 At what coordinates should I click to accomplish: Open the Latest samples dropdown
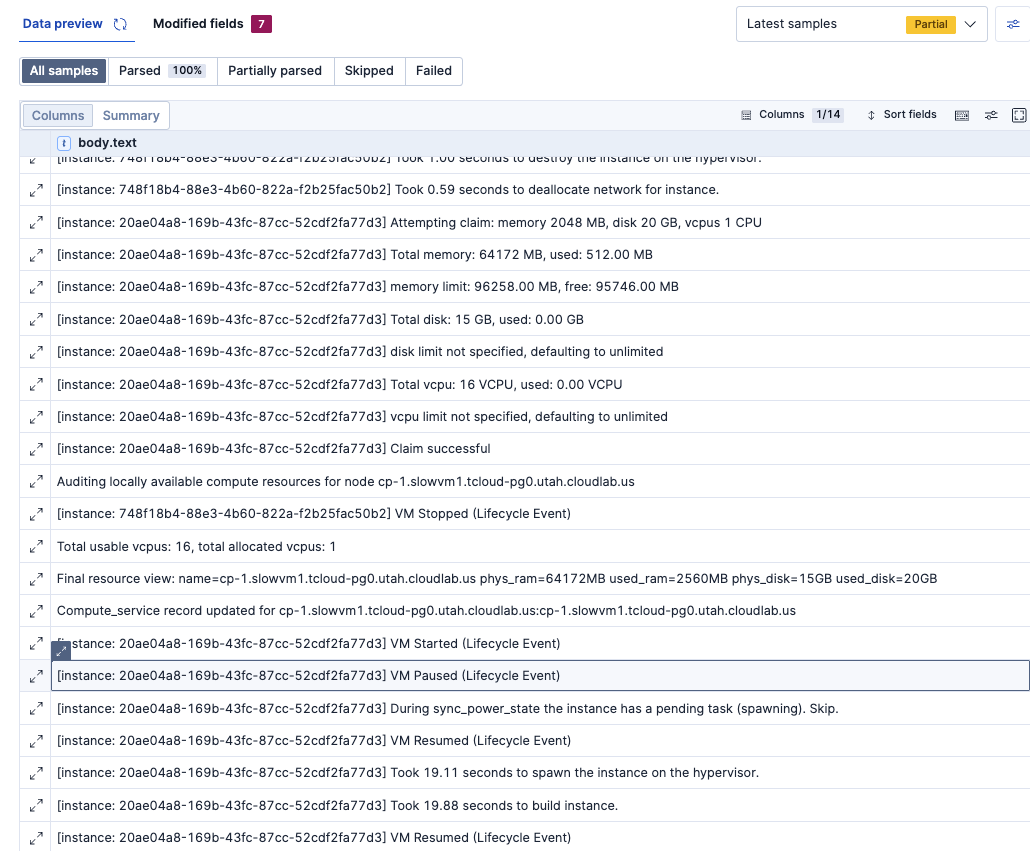tap(861, 24)
